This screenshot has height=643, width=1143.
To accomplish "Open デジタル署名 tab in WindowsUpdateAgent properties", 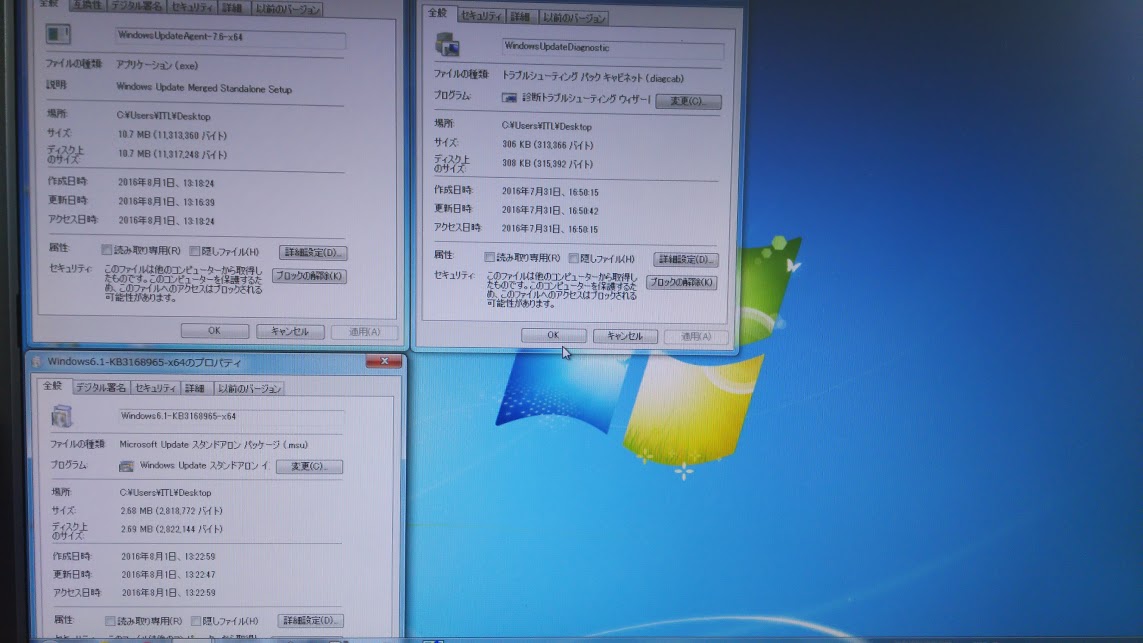I will pos(136,7).
